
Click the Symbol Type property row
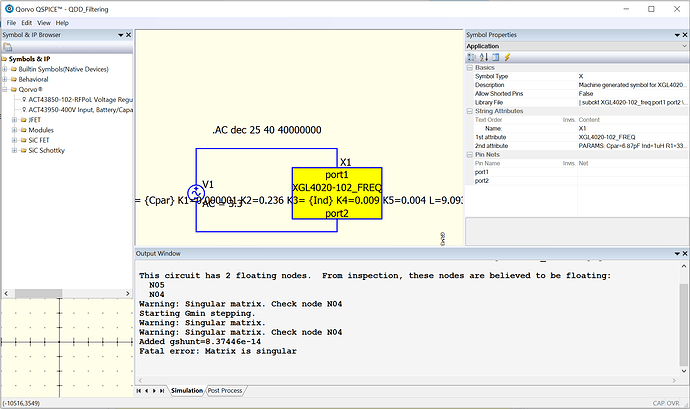[576, 76]
